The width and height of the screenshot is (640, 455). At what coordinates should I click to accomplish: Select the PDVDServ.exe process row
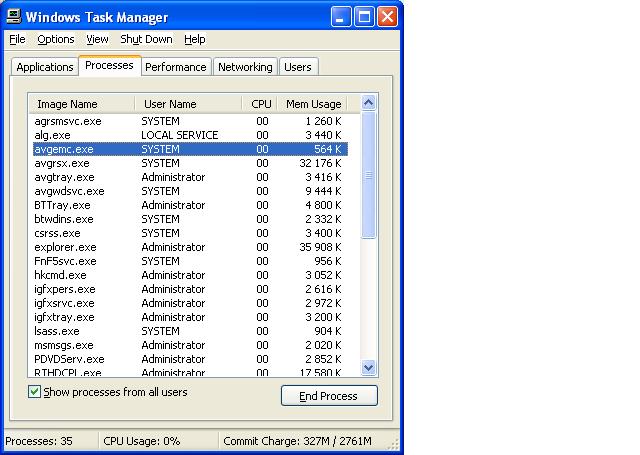click(x=190, y=359)
